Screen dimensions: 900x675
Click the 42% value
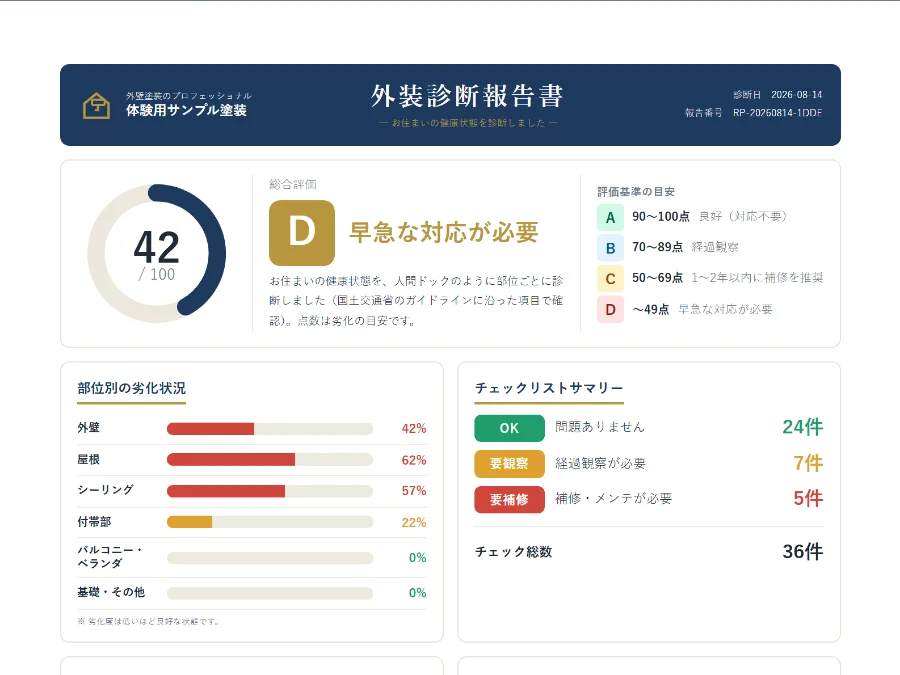point(414,429)
